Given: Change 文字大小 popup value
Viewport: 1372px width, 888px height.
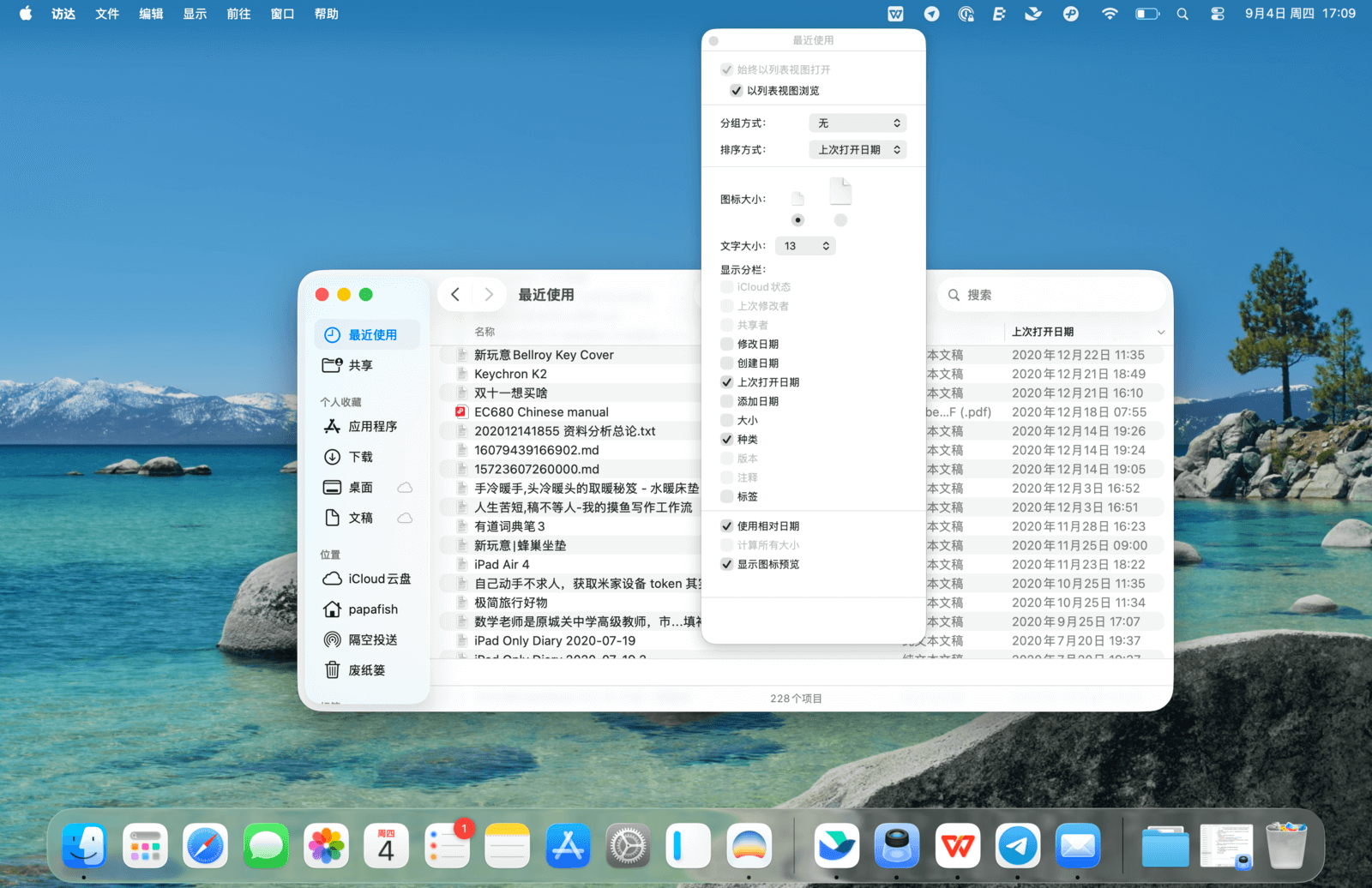Looking at the screenshot, I should pyautogui.click(x=804, y=246).
